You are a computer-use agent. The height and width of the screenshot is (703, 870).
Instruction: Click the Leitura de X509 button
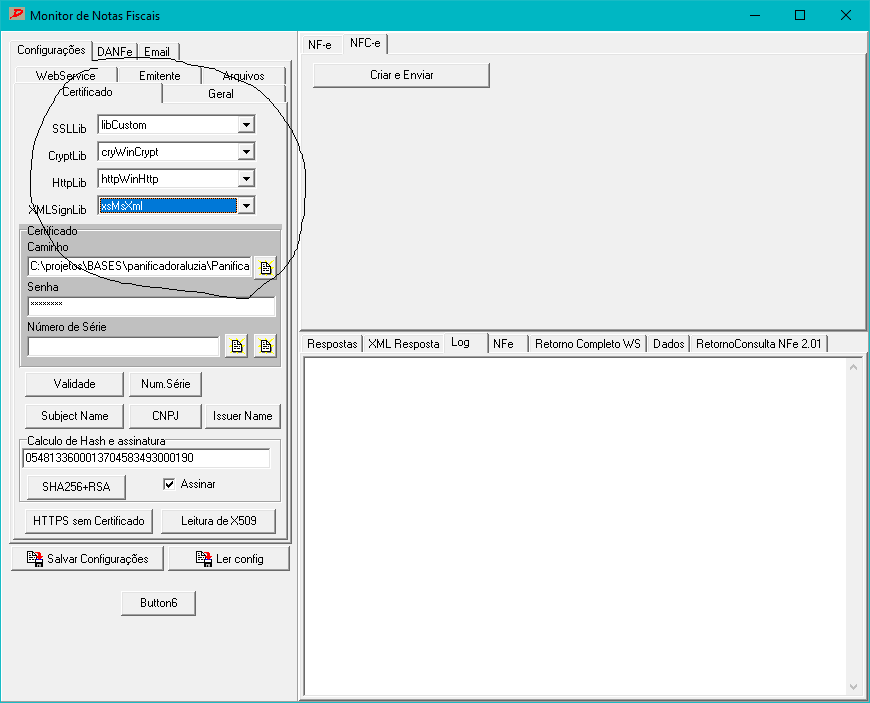coord(219,521)
